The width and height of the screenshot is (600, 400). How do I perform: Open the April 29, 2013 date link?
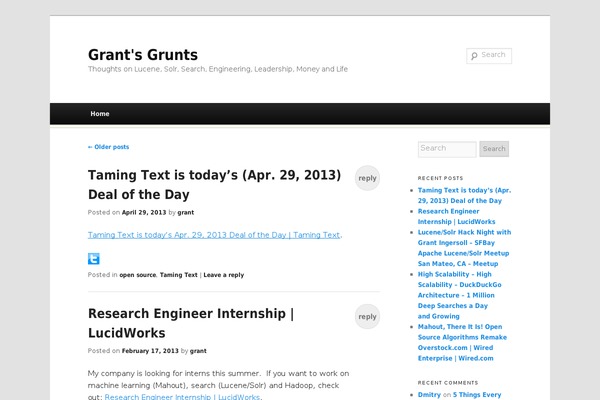[144, 212]
